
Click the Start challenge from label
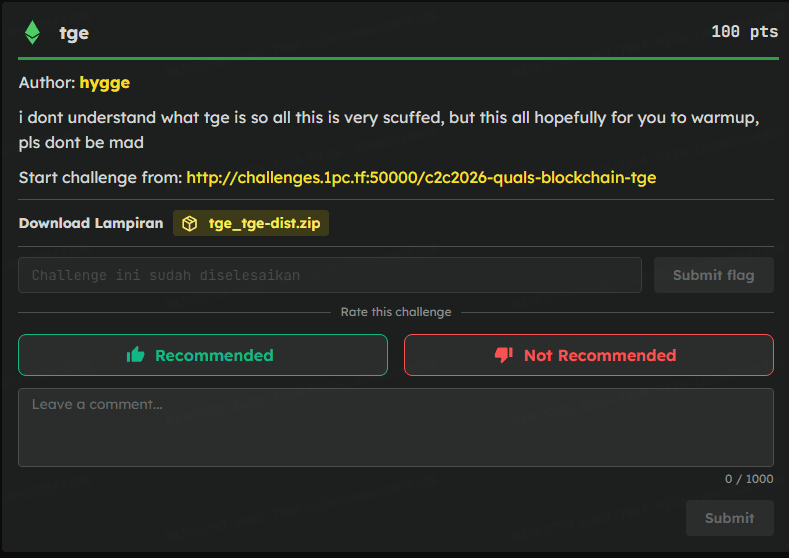tap(100, 178)
